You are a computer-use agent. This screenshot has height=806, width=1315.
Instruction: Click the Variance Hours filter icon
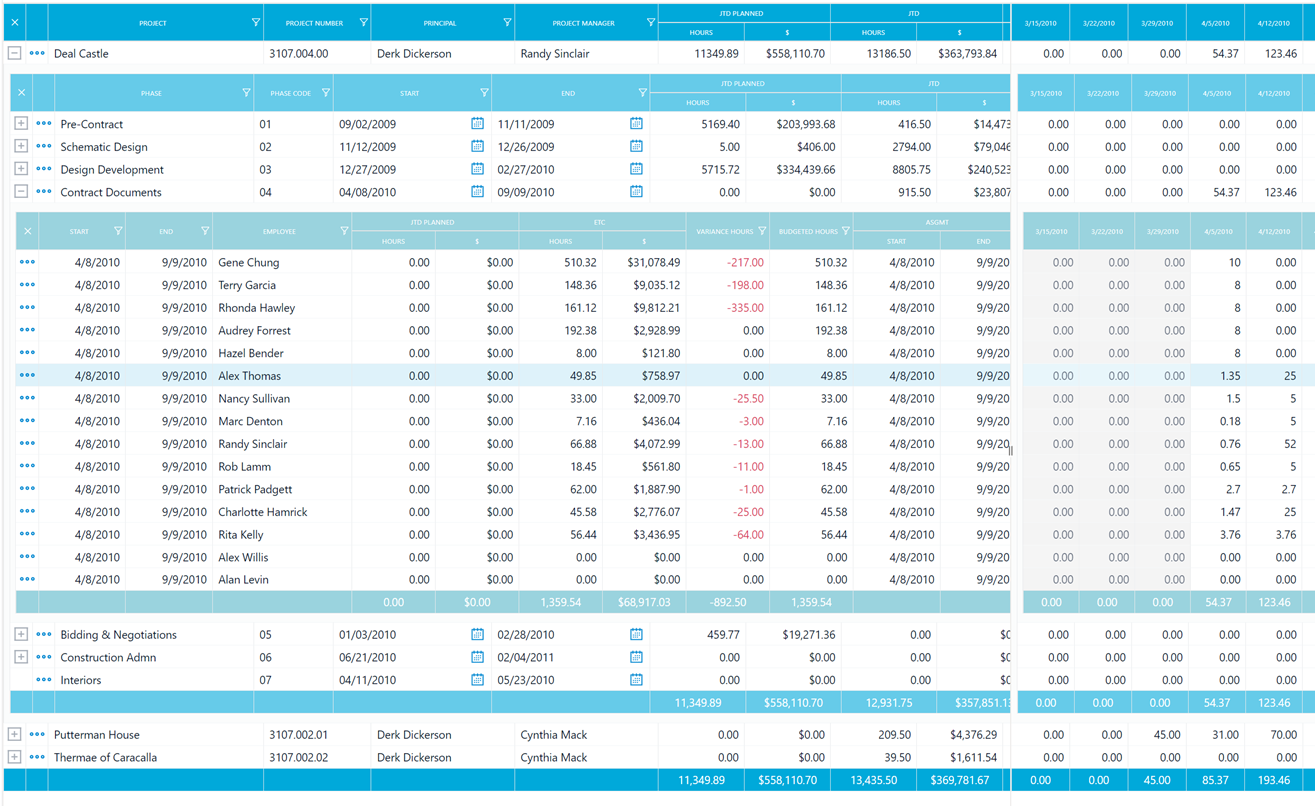tap(762, 231)
